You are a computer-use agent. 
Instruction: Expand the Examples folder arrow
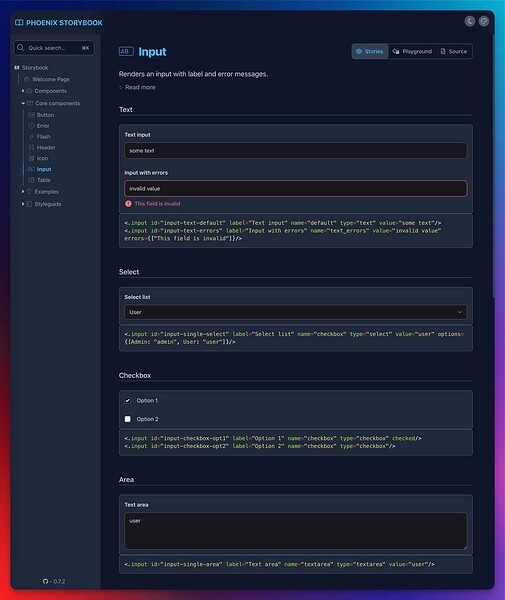pyautogui.click(x=23, y=191)
